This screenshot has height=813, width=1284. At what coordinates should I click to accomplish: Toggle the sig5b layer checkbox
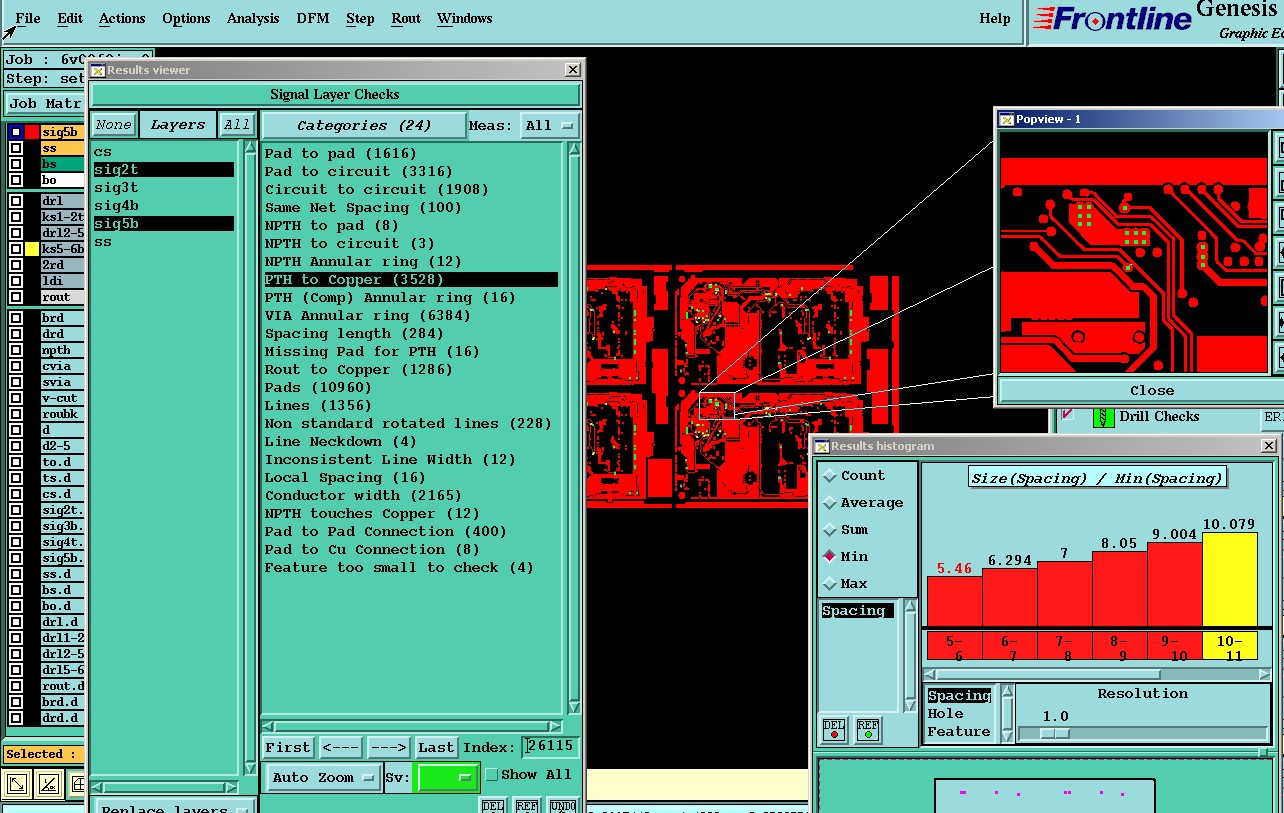click(x=16, y=132)
